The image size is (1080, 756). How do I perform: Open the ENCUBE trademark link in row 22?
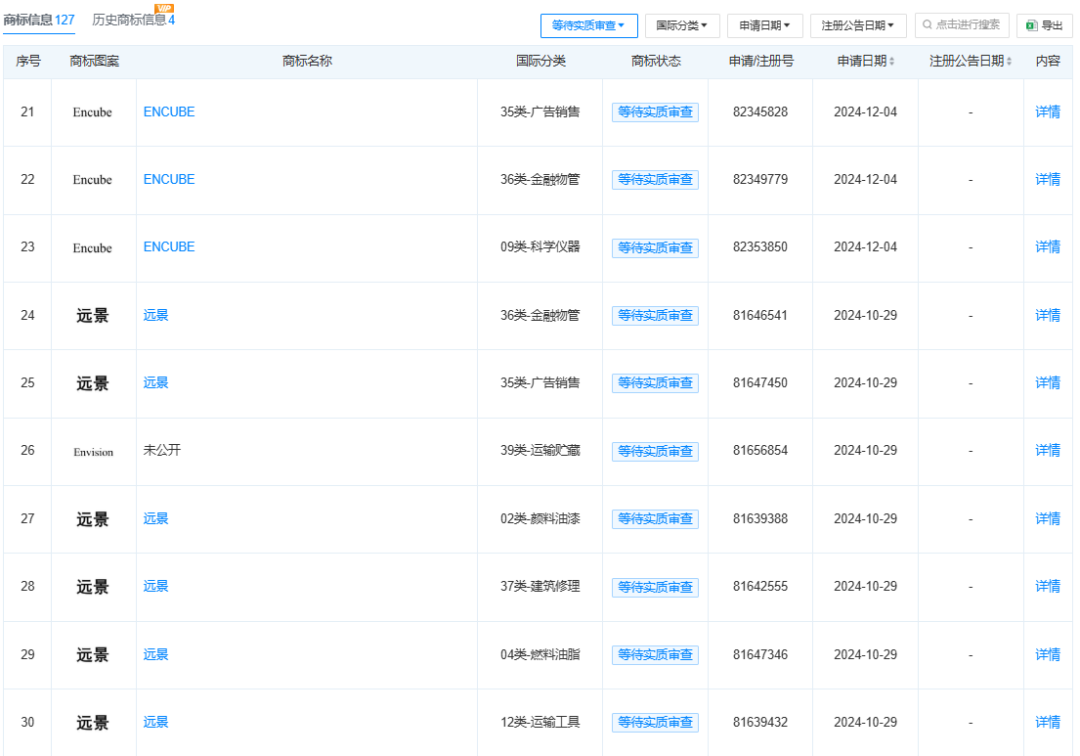coord(169,180)
